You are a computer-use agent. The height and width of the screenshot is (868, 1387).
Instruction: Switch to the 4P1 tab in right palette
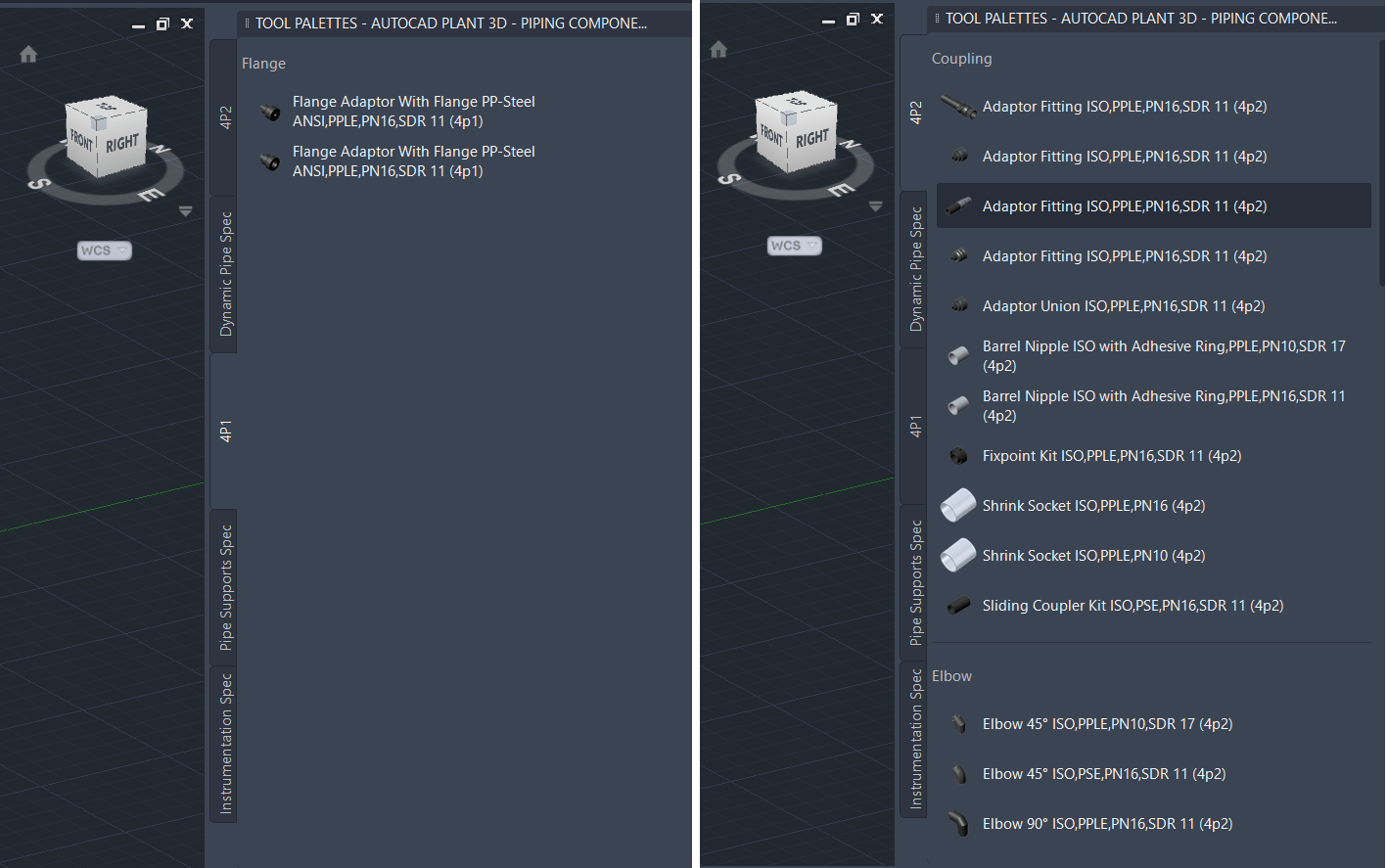pos(914,426)
